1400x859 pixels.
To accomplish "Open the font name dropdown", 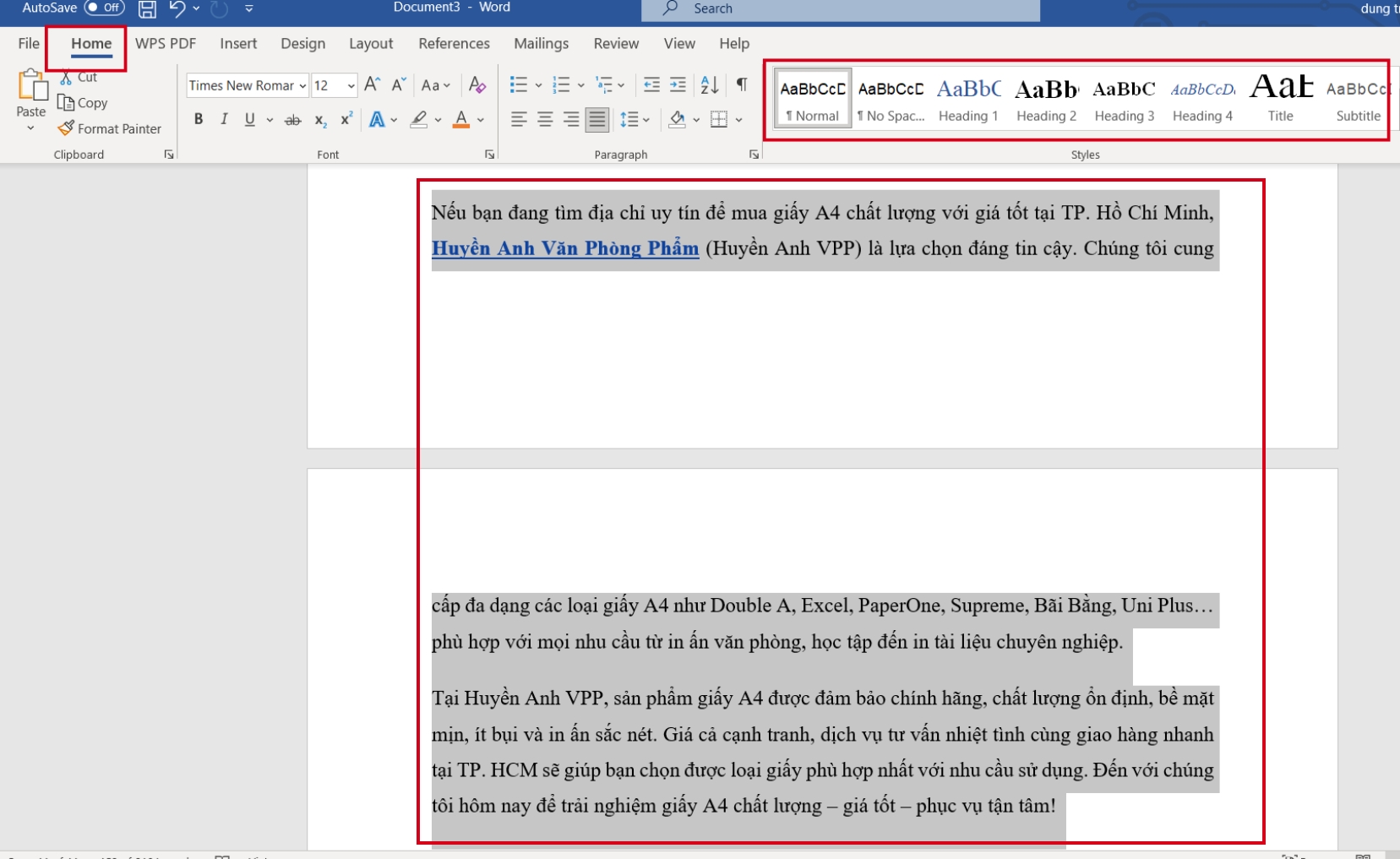I will click(302, 85).
